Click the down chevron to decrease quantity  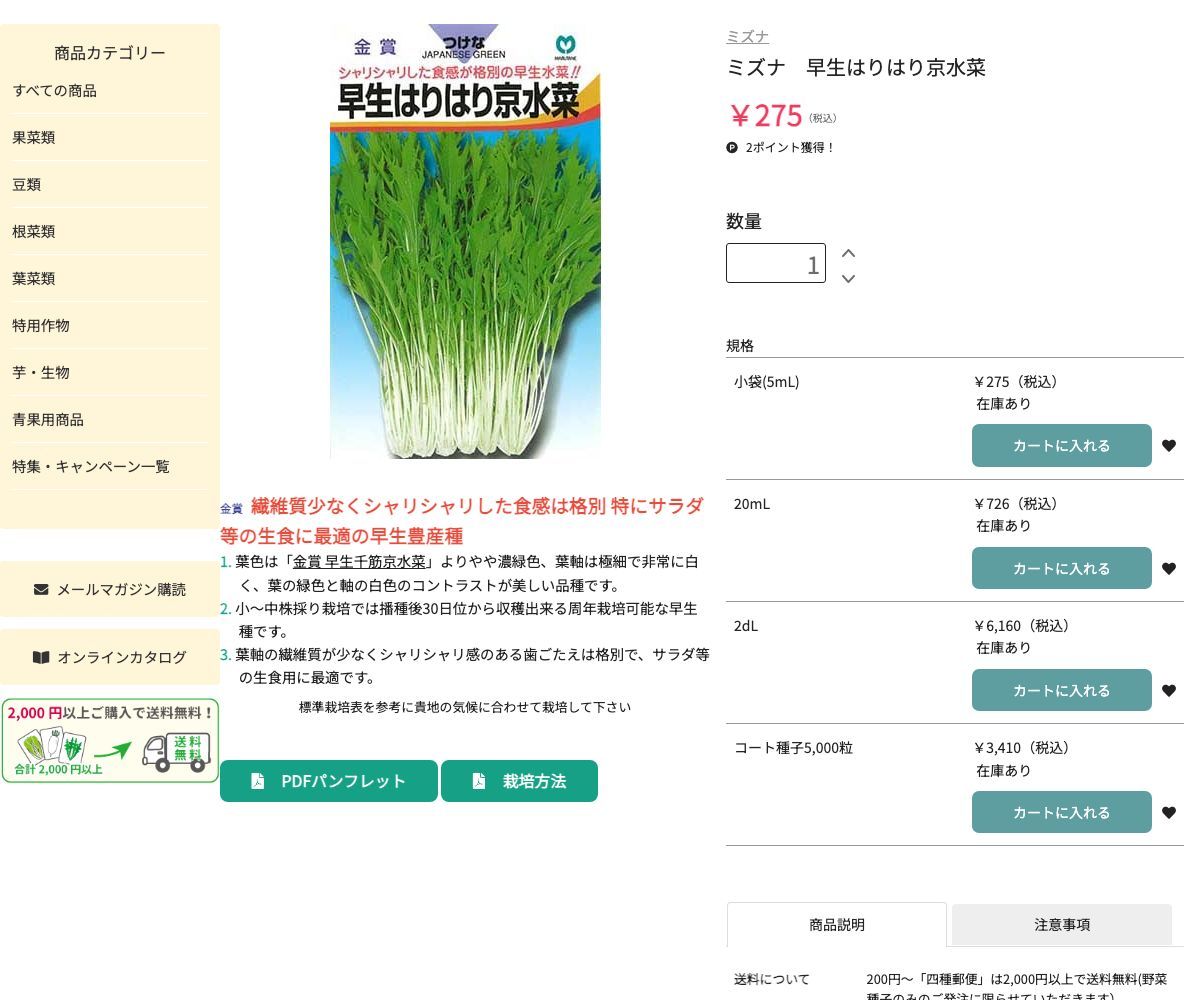pyautogui.click(x=848, y=279)
